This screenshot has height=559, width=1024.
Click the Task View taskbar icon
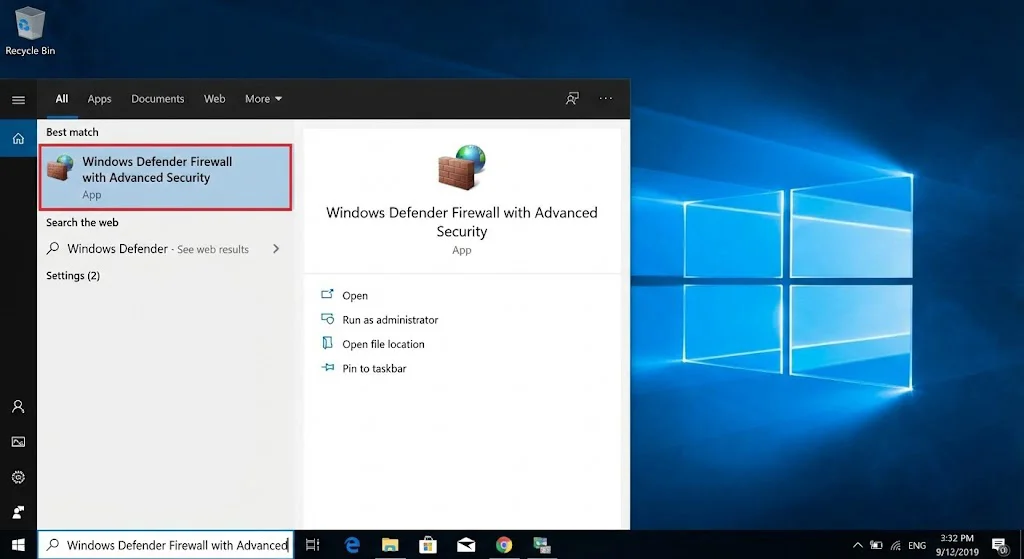click(x=313, y=545)
